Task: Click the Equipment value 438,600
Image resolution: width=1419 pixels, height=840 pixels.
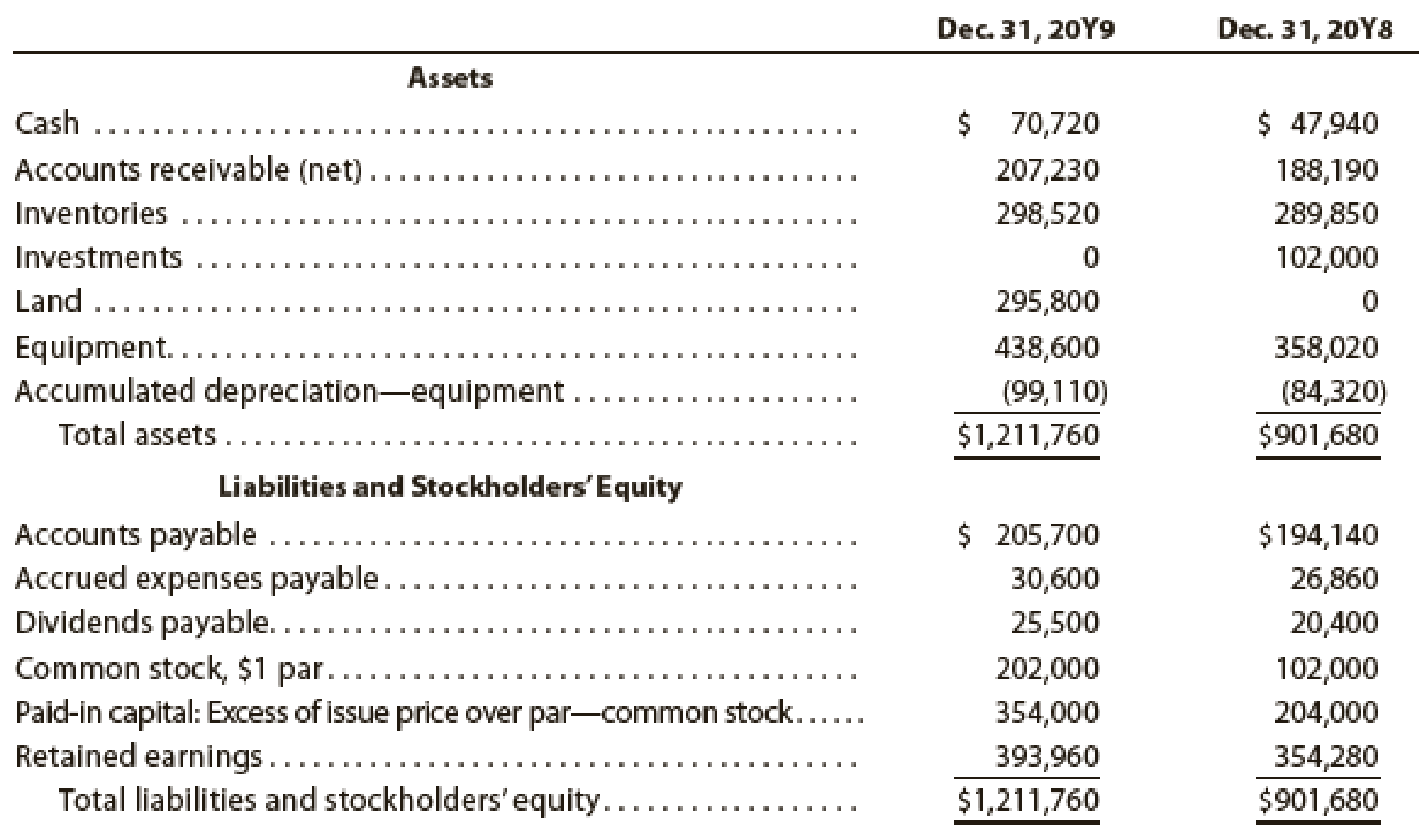Action: 1047,346
